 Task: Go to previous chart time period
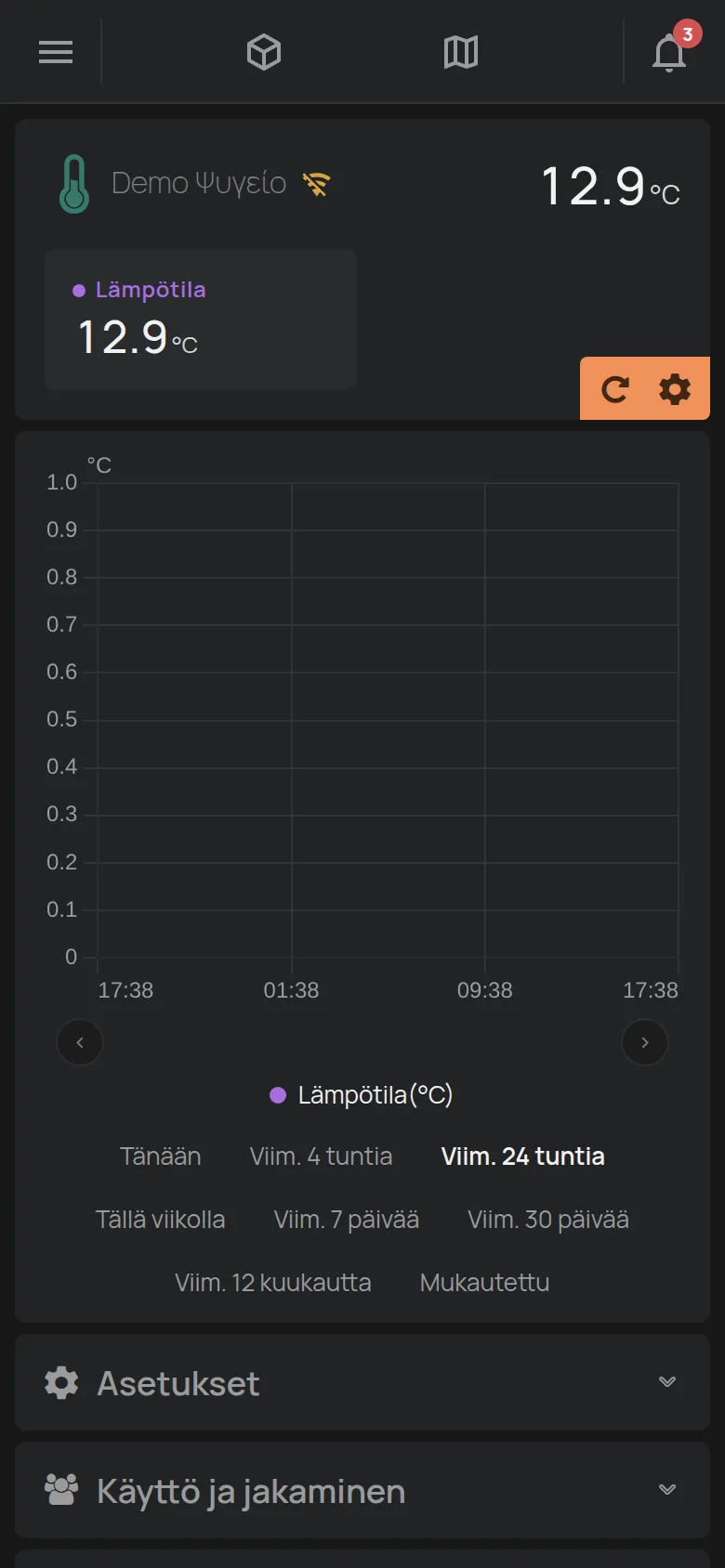click(80, 1042)
